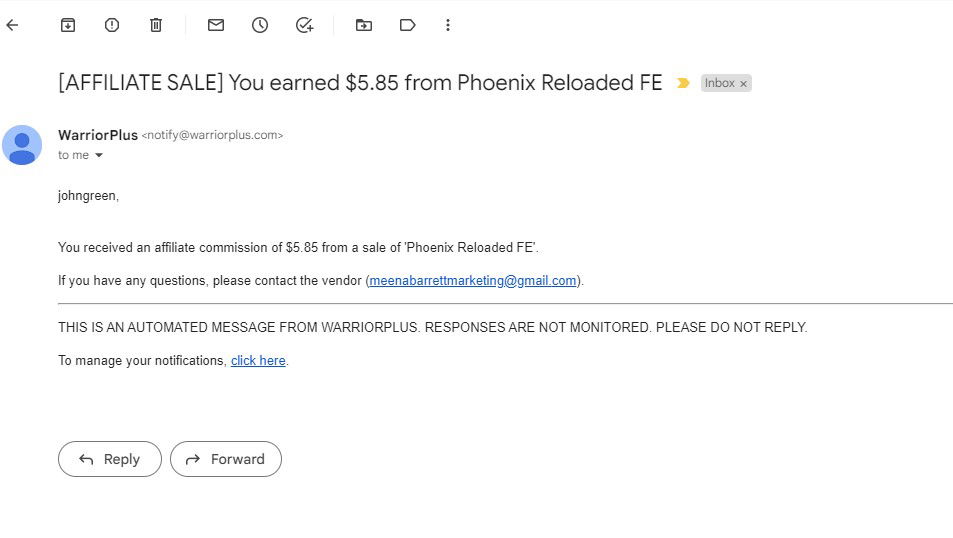
Task: Open the meenabarrettmarketing@gmail.com vendor link
Action: coord(473,281)
